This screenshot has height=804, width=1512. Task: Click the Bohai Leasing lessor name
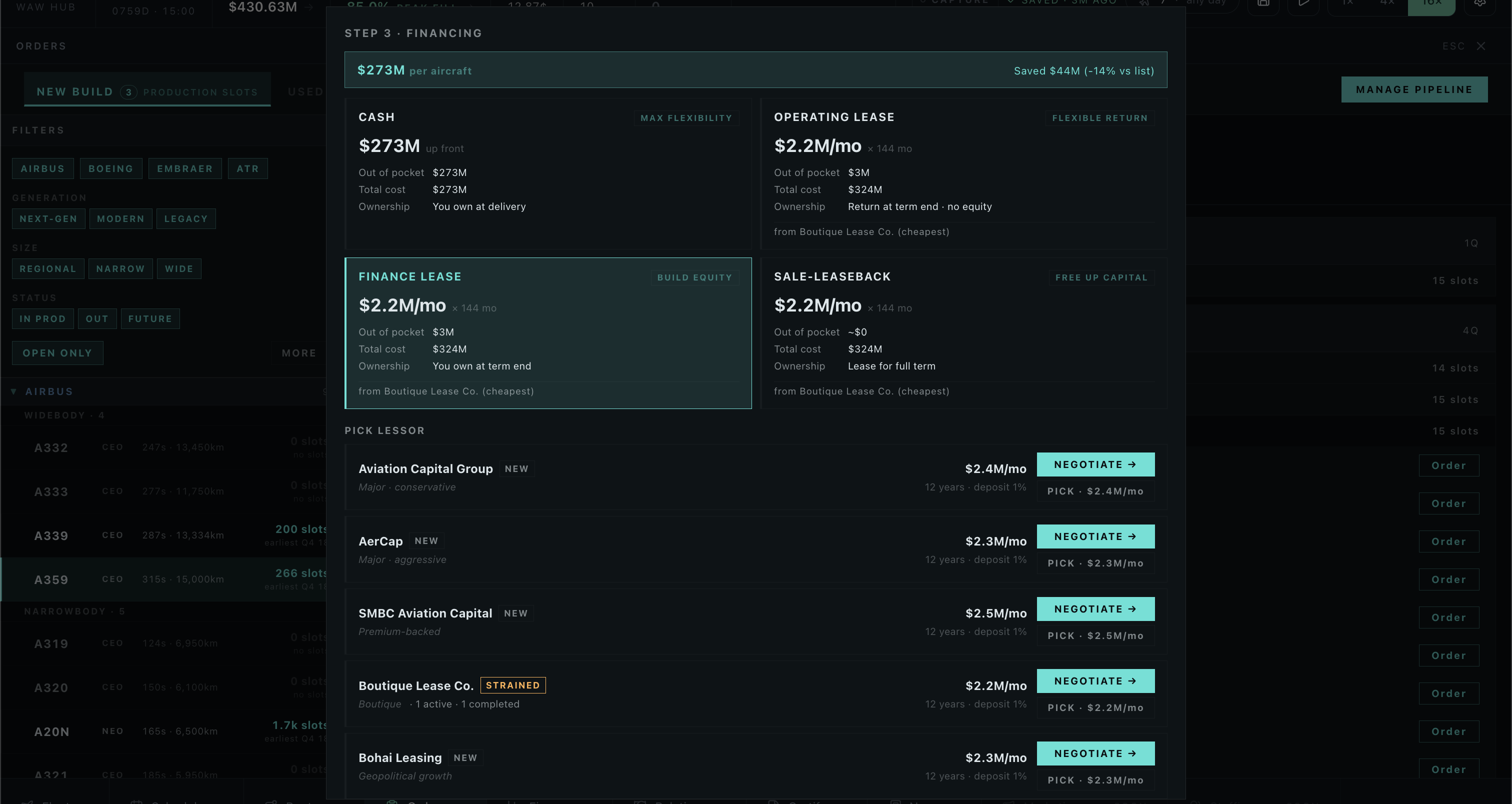(400, 757)
